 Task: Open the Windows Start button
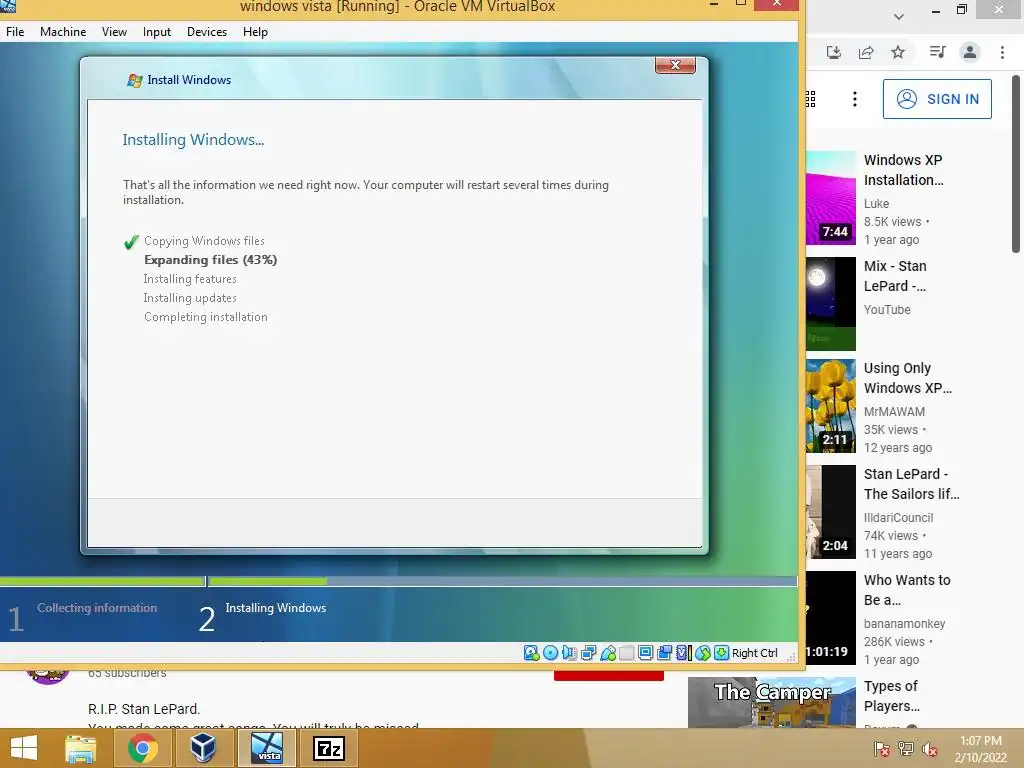(24, 748)
